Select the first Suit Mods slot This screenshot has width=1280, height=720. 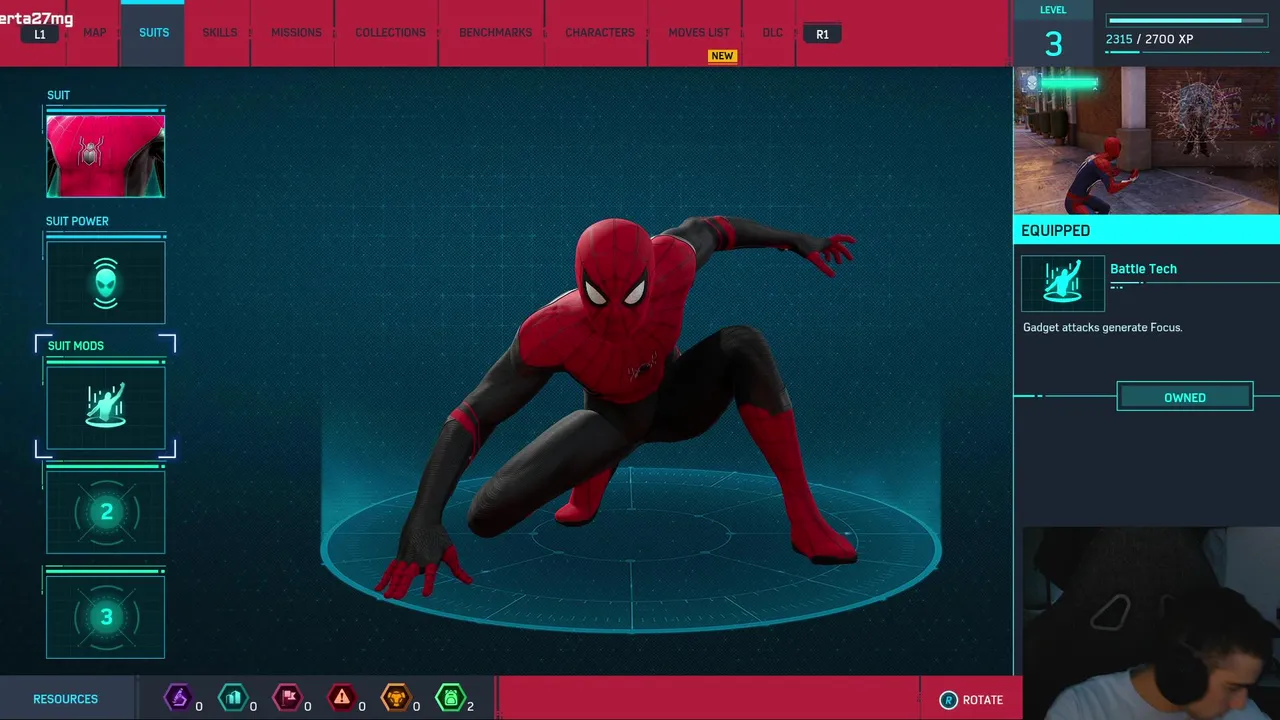pyautogui.click(x=105, y=407)
